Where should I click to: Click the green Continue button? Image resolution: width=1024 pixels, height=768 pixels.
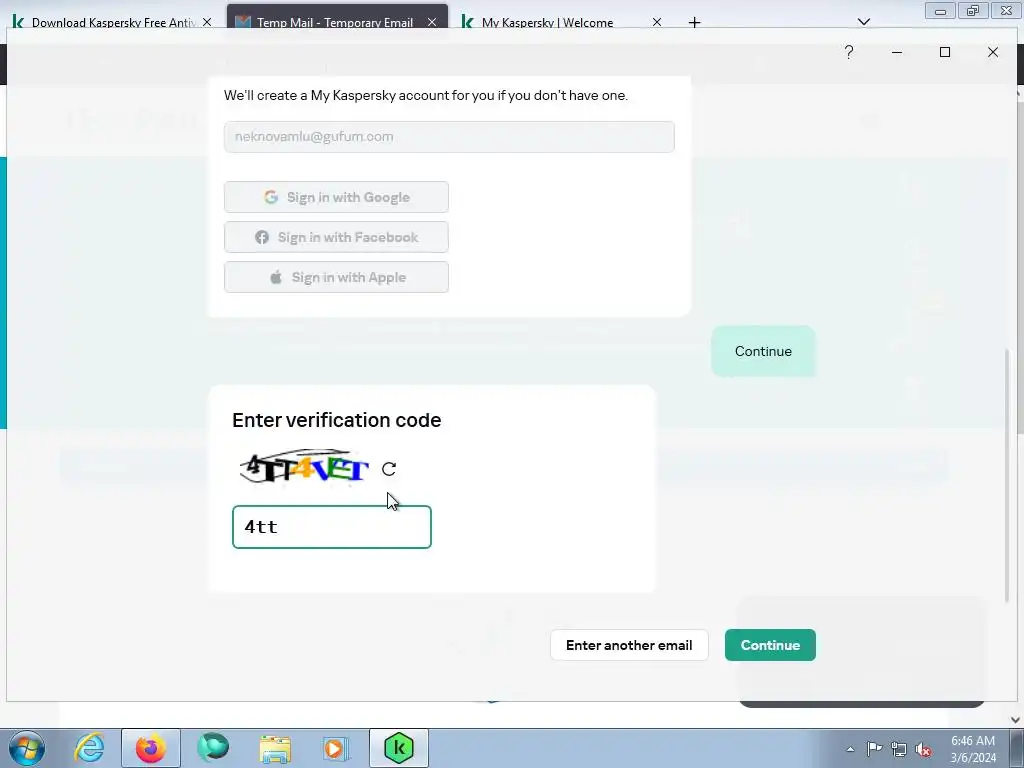(770, 645)
